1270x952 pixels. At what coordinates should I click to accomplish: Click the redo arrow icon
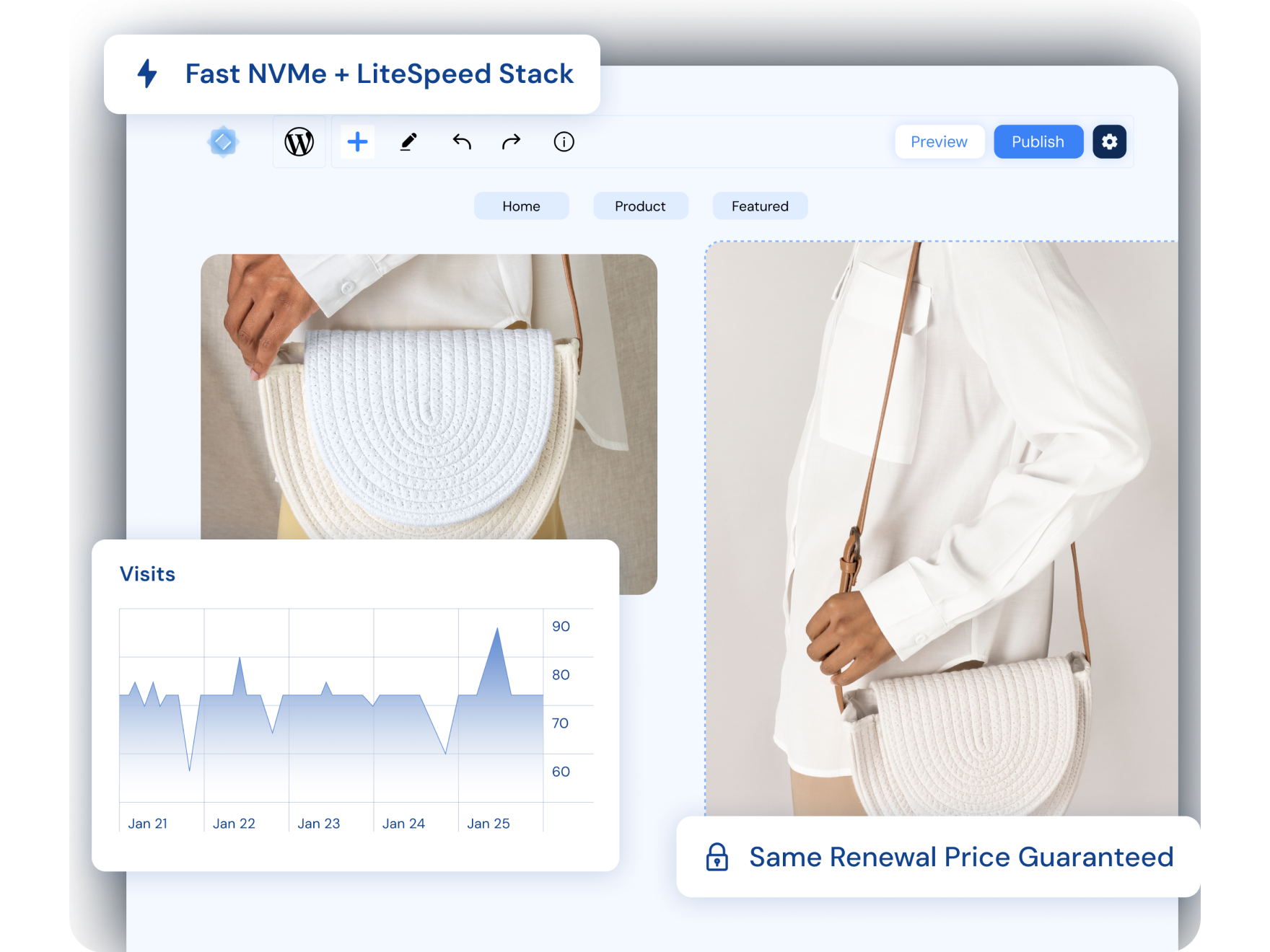coord(511,141)
